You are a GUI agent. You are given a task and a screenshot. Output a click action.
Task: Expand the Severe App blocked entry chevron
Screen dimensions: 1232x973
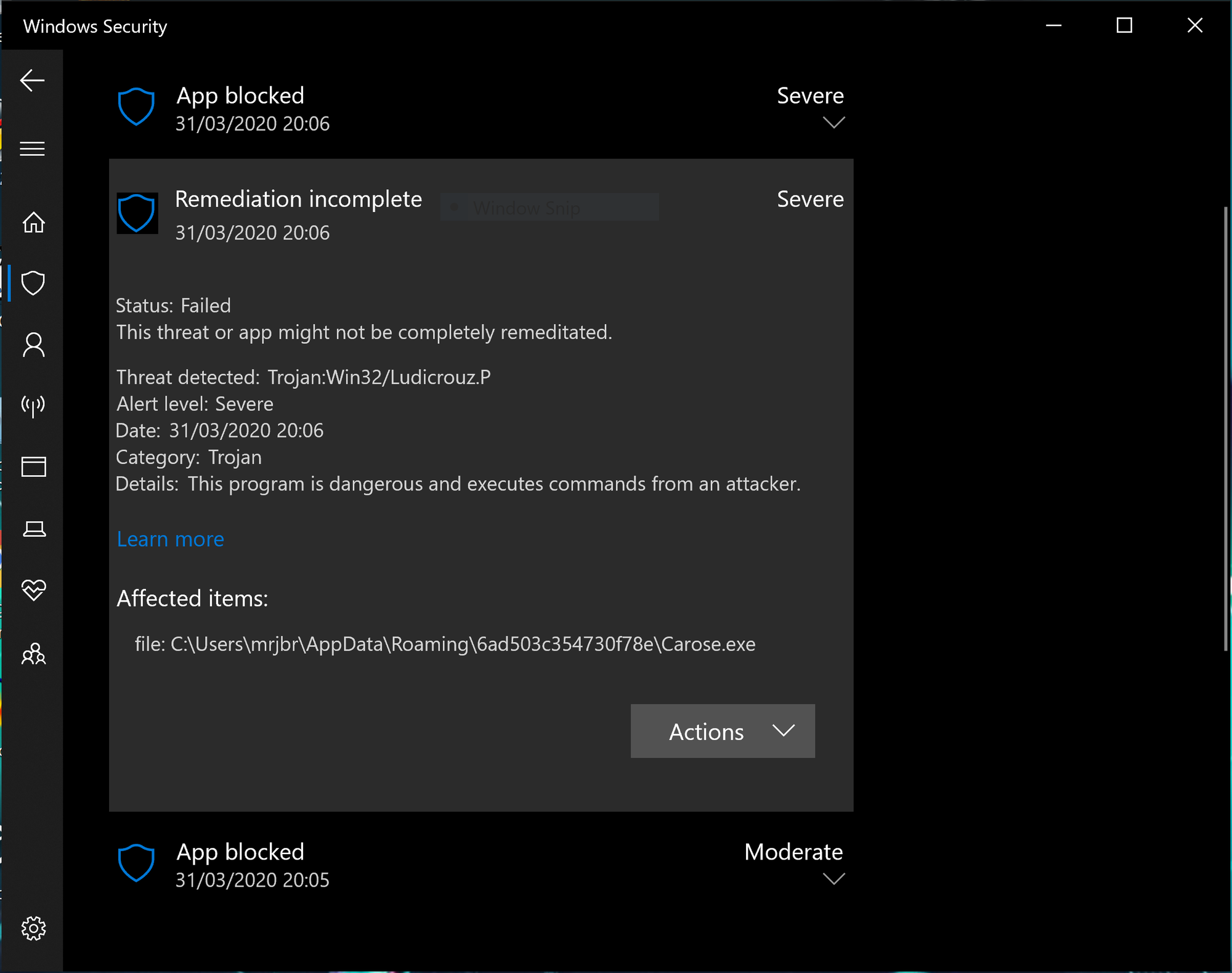tap(833, 123)
